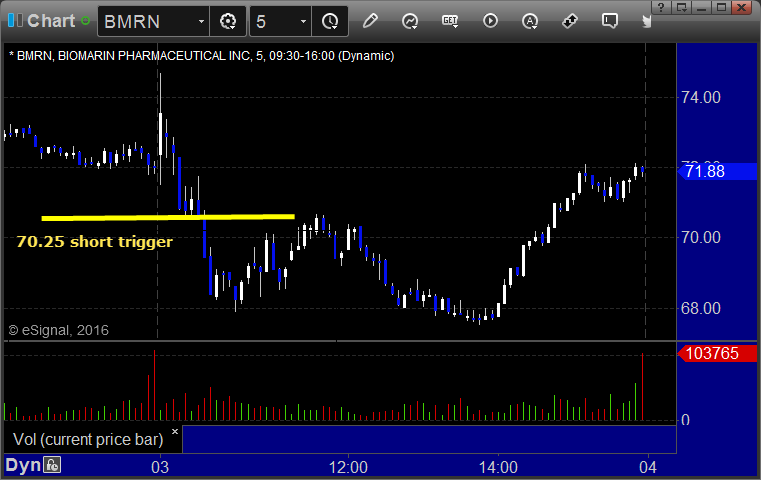Click the bar replay play icon
This screenshot has width=761, height=480.
[x=490, y=21]
